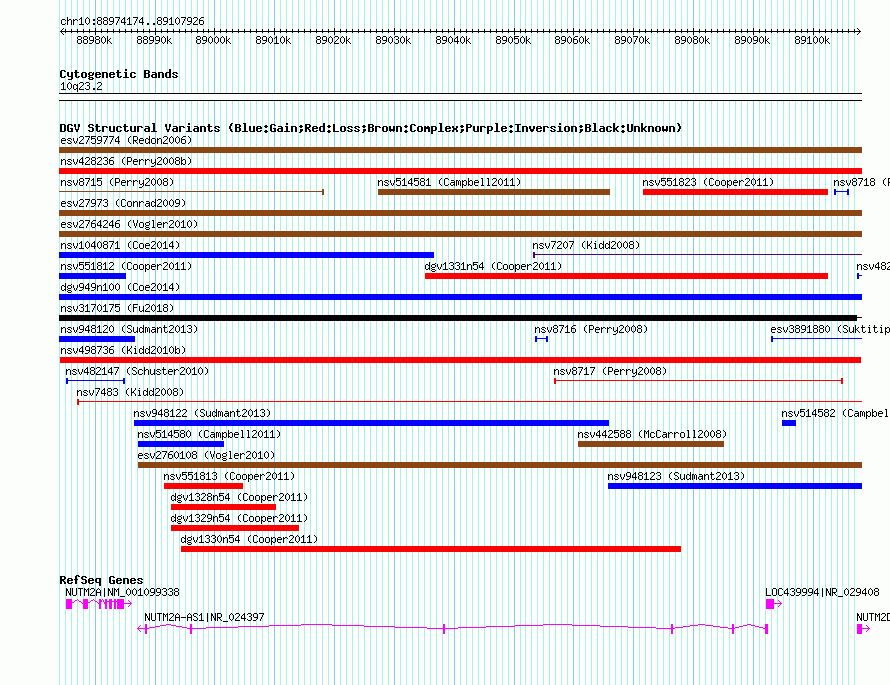890x685 pixels.
Task: Select the nsv514581 (Campbell2011) brown bar
Action: pos(494,192)
